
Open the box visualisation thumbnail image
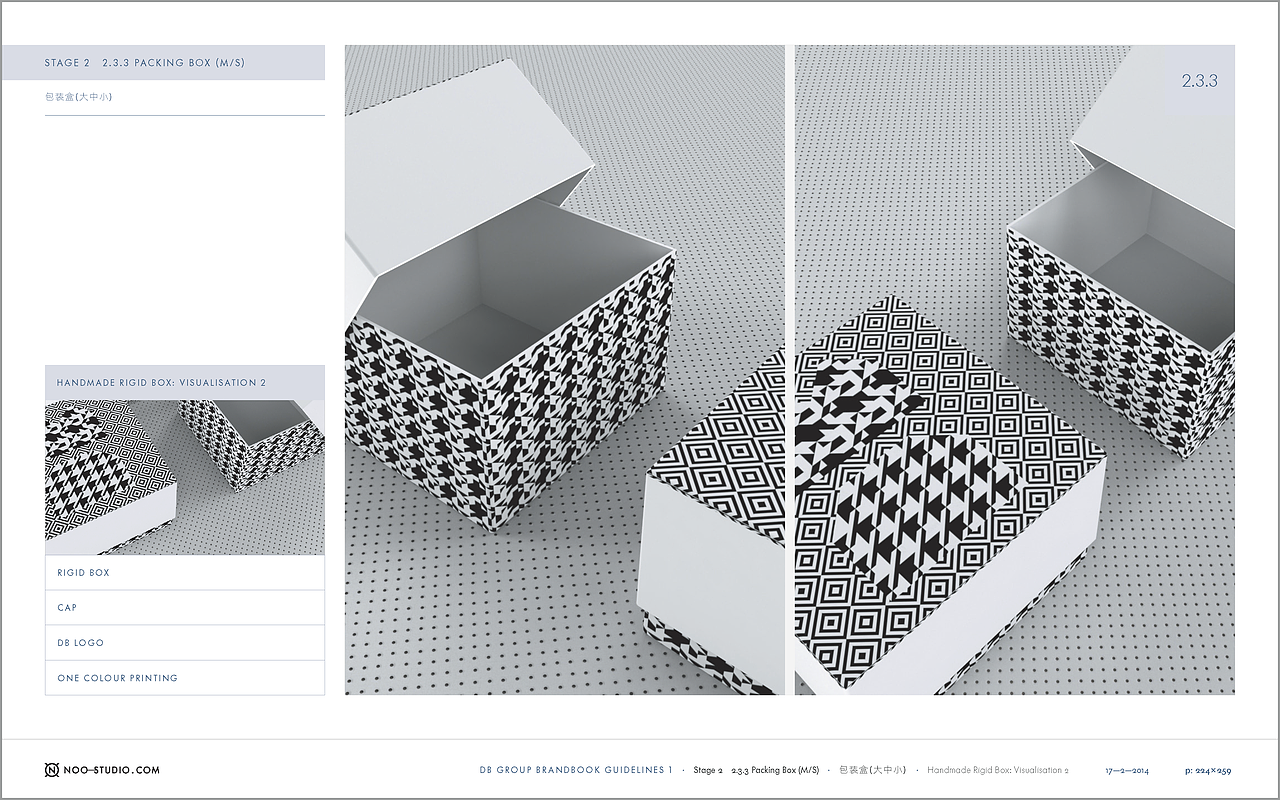tap(185, 478)
